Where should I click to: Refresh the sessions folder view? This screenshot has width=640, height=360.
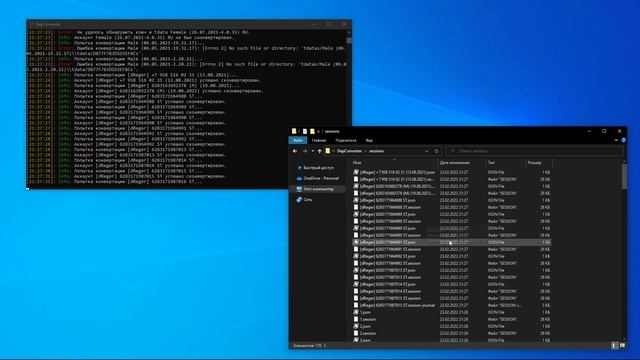coord(436,151)
